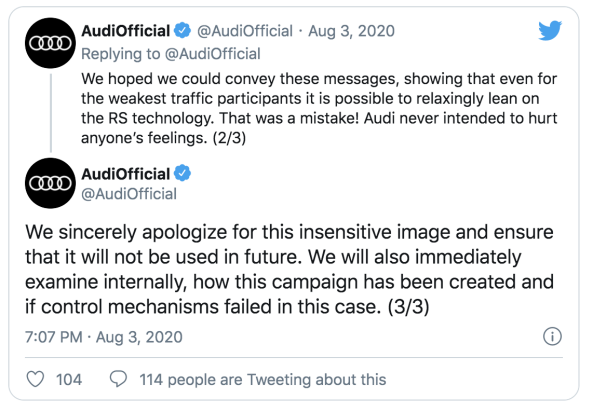Click the top Audi rings profile avatar

50,43
